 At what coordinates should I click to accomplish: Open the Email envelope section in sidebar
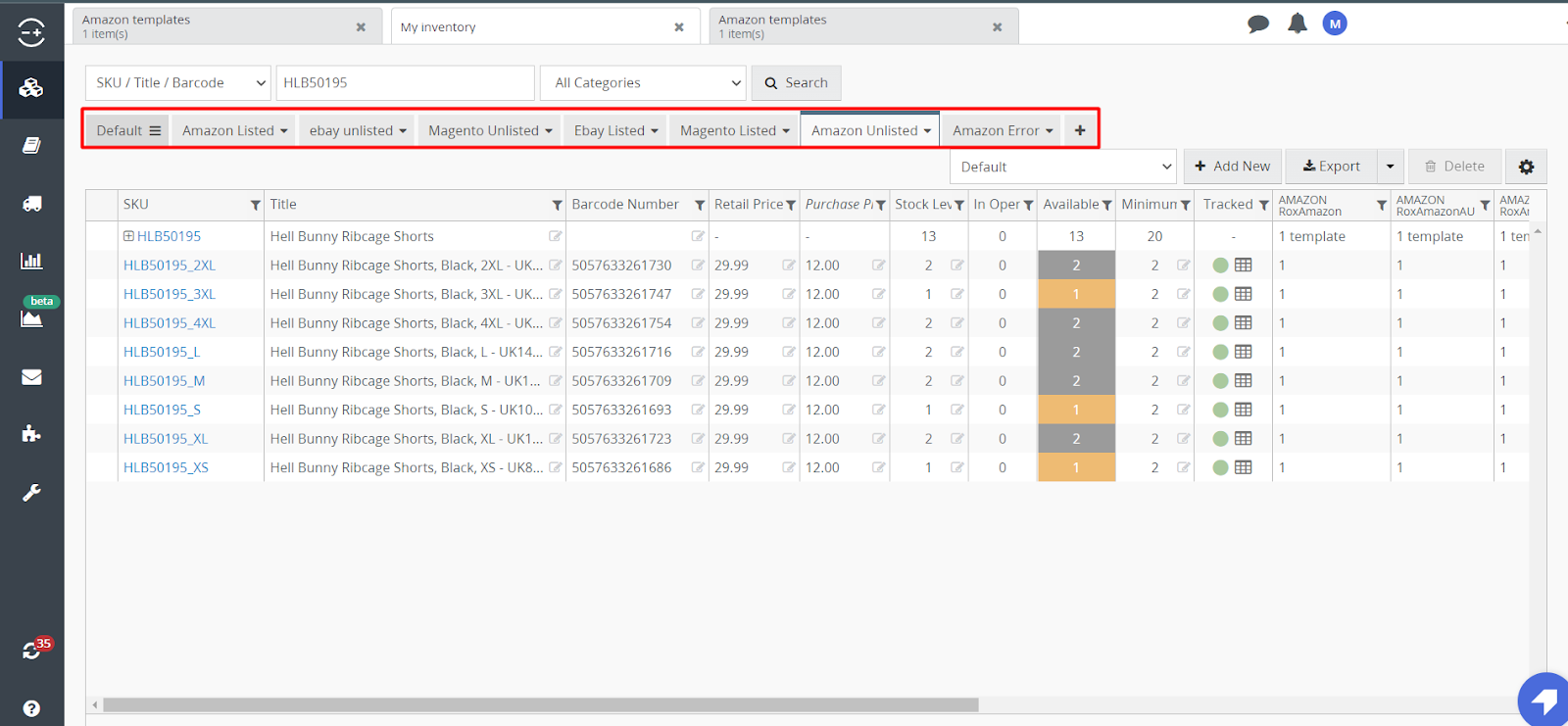tap(31, 377)
